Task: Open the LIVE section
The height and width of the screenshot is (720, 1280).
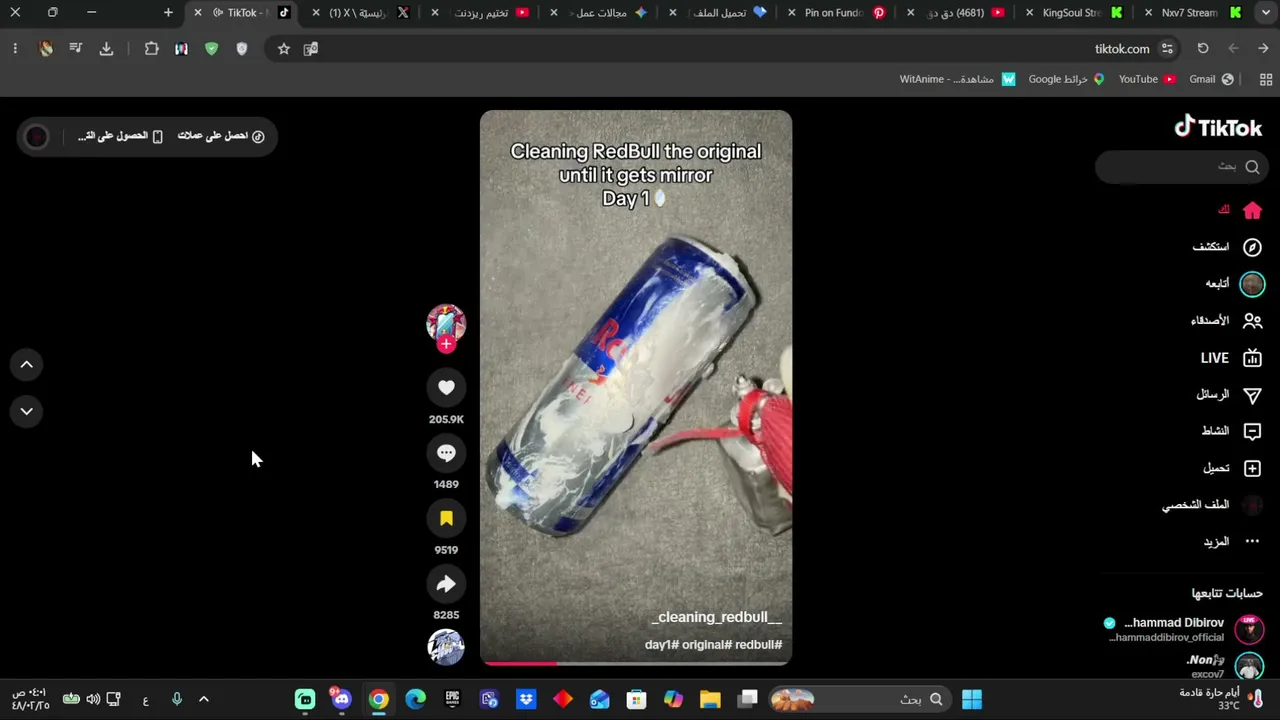Action: point(1231,358)
